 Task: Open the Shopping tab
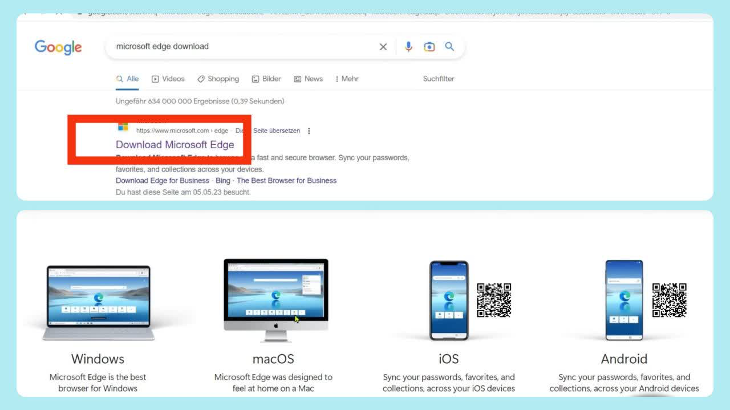[x=218, y=79]
